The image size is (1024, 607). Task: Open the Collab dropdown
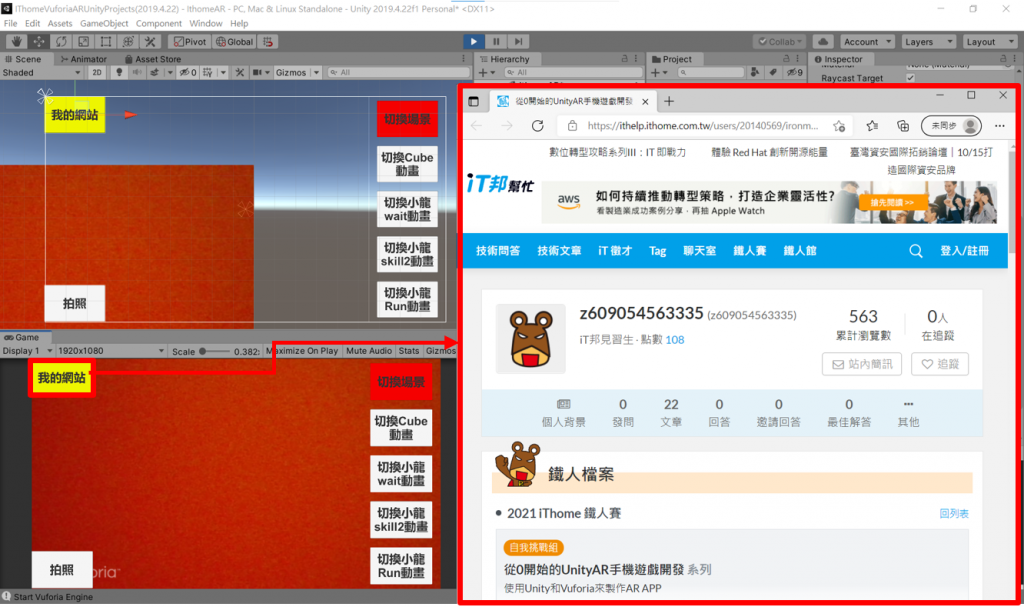(780, 42)
